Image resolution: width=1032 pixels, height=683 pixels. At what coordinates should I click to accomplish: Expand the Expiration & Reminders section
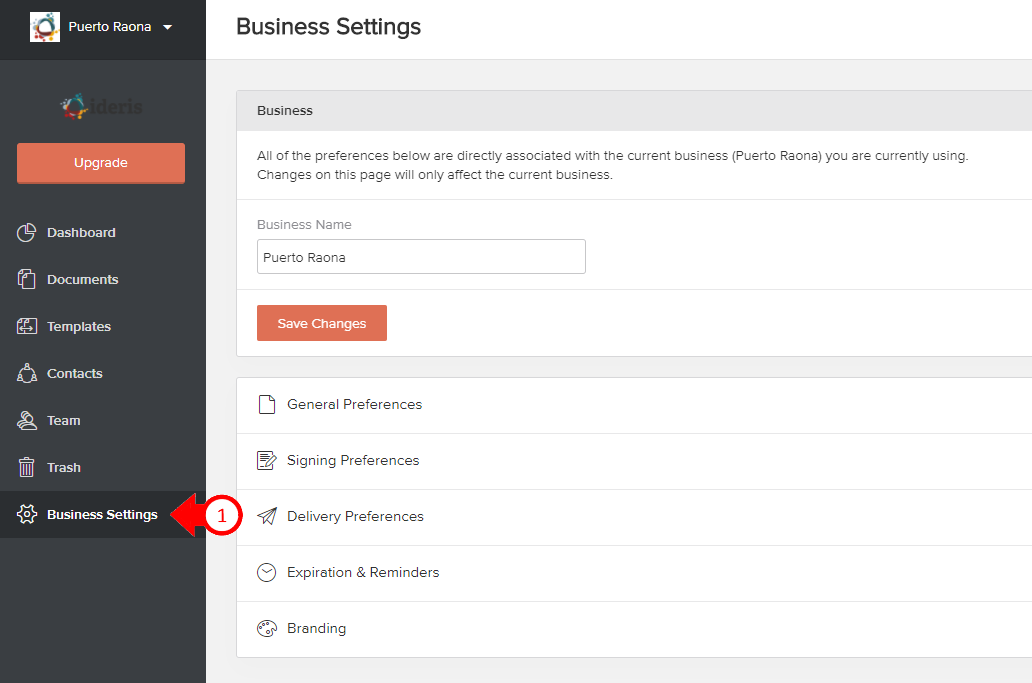tap(363, 573)
